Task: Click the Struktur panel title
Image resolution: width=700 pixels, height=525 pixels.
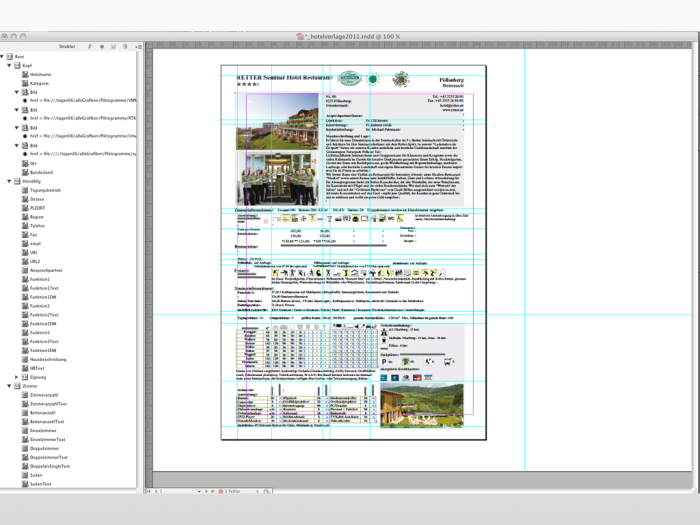Action: [67, 46]
